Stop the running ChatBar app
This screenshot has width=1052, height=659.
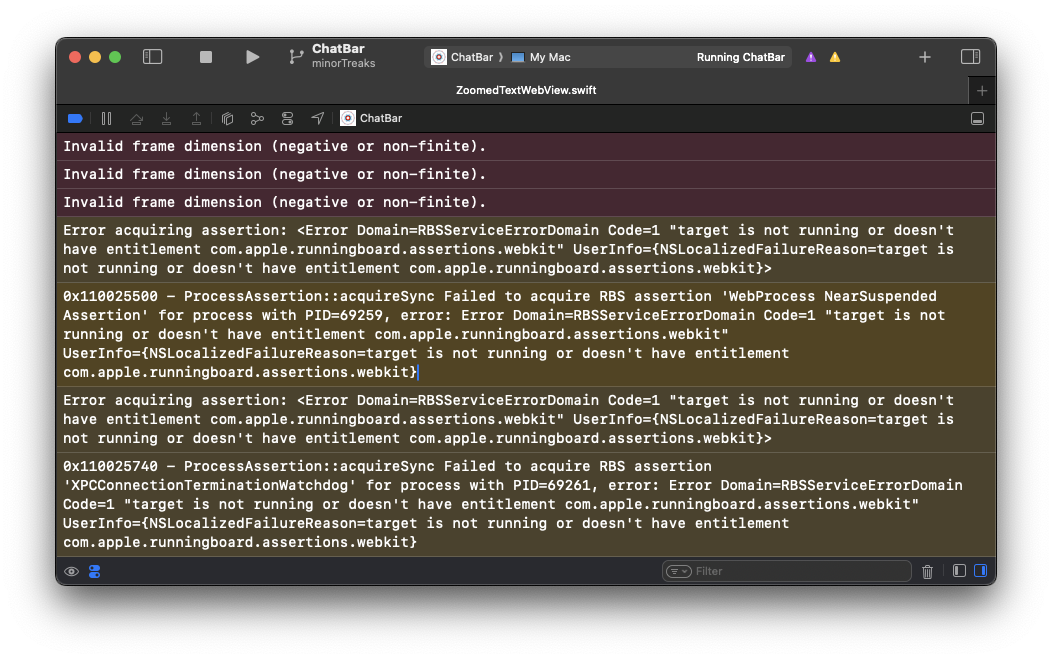pyautogui.click(x=206, y=57)
